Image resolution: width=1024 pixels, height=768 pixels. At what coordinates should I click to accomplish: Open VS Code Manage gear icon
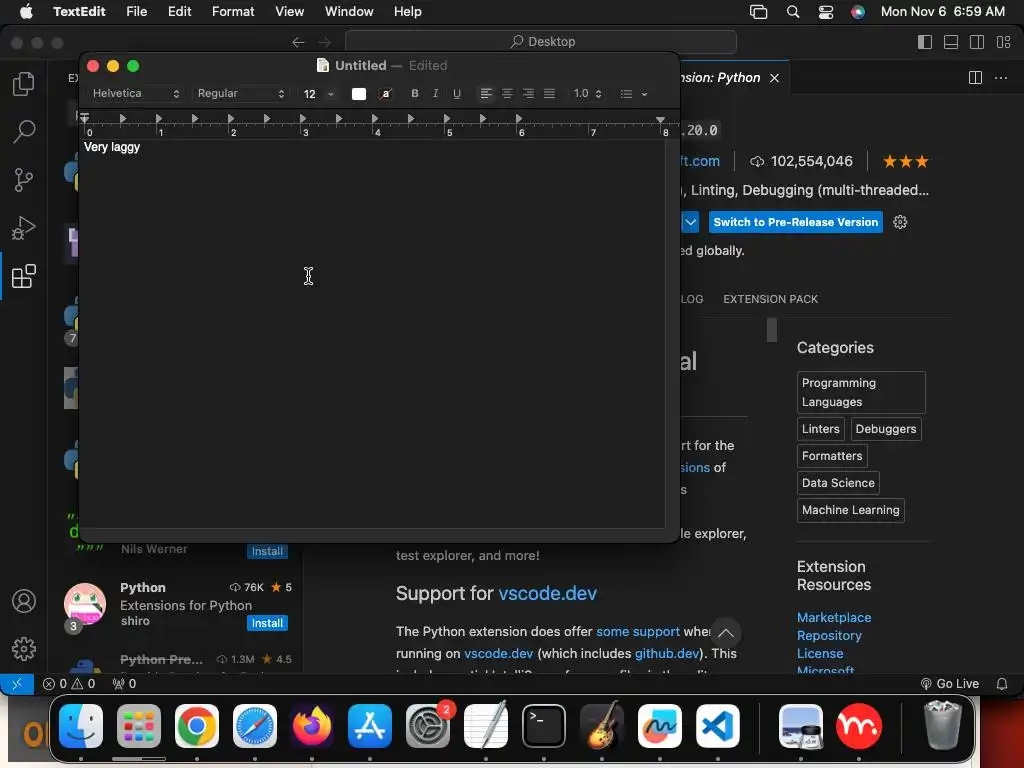[x=24, y=648]
